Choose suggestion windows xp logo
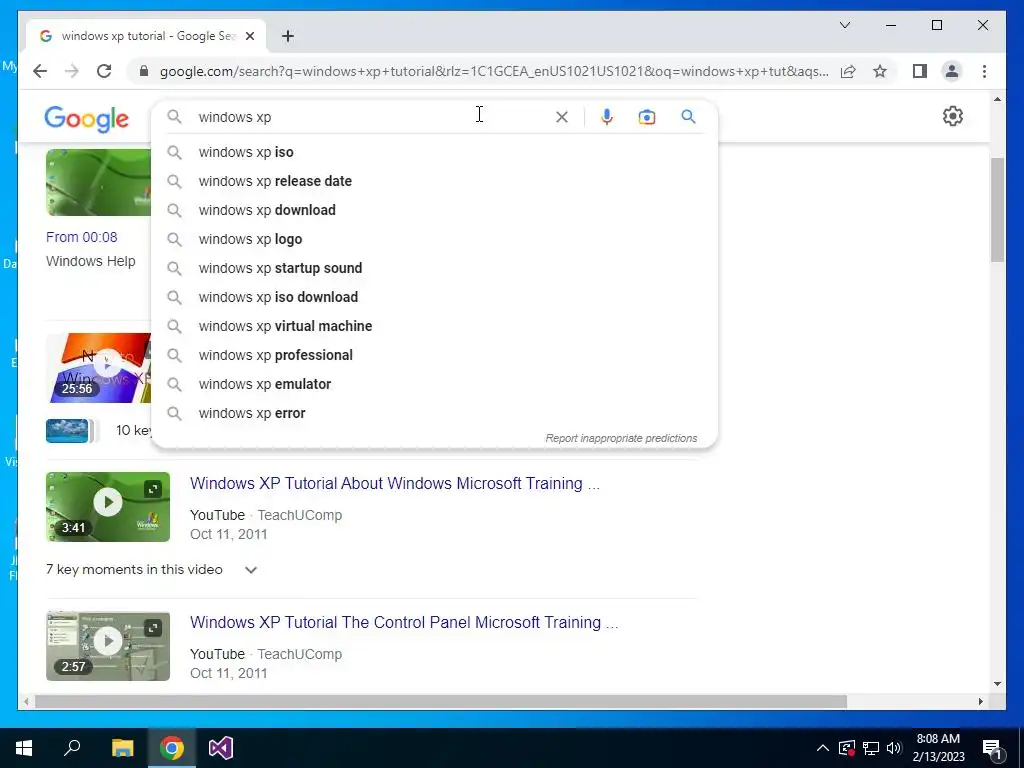The height and width of the screenshot is (768, 1024). [434, 239]
